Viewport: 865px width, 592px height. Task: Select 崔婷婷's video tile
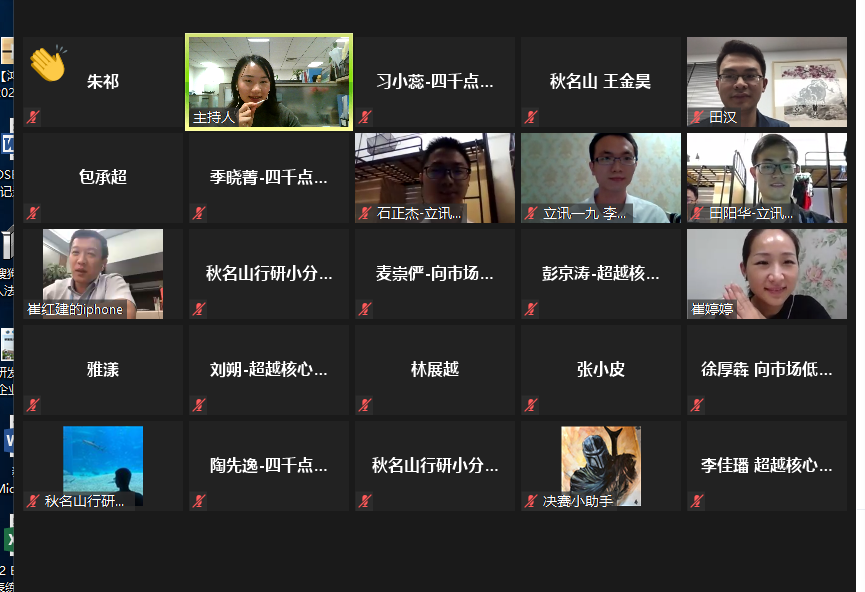[x=767, y=274]
